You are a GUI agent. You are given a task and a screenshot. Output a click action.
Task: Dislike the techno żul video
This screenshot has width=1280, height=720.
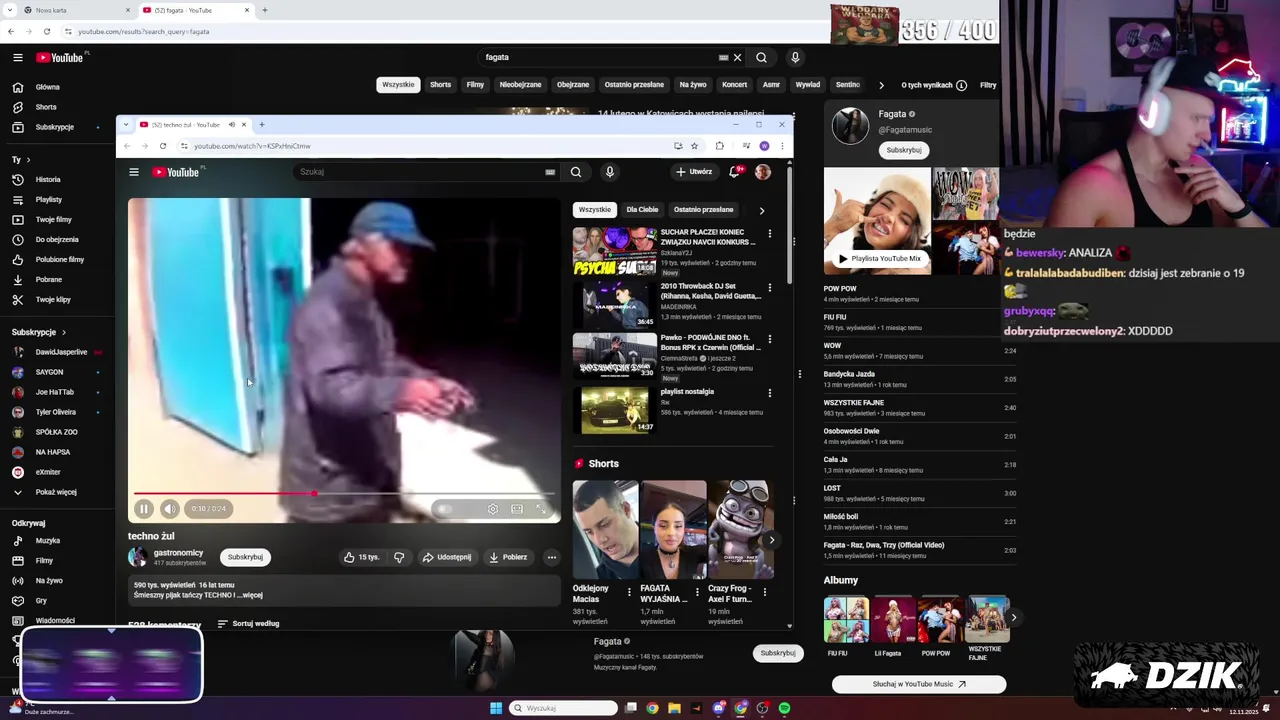point(399,557)
